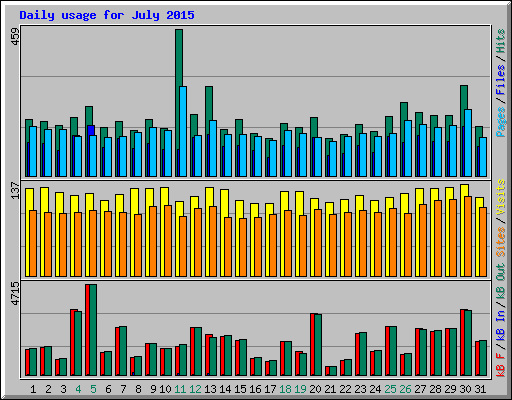Click day 20 on the x-axis
Screen dimensions: 512x400
click(x=315, y=389)
